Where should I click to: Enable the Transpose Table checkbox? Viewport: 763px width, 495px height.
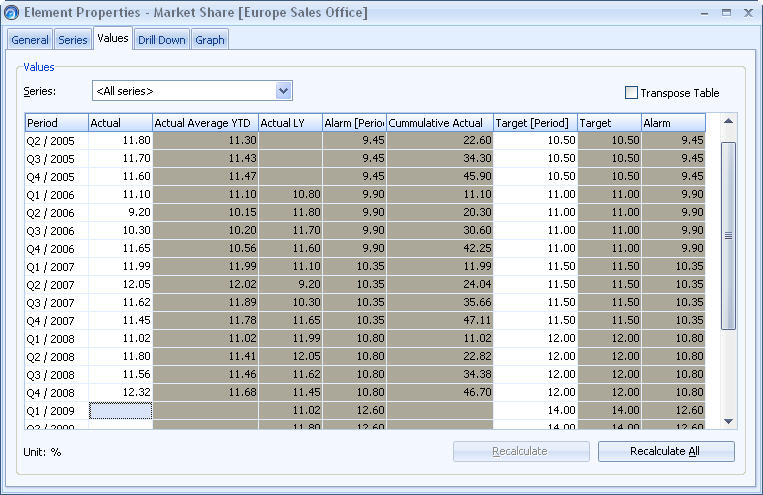pos(631,92)
